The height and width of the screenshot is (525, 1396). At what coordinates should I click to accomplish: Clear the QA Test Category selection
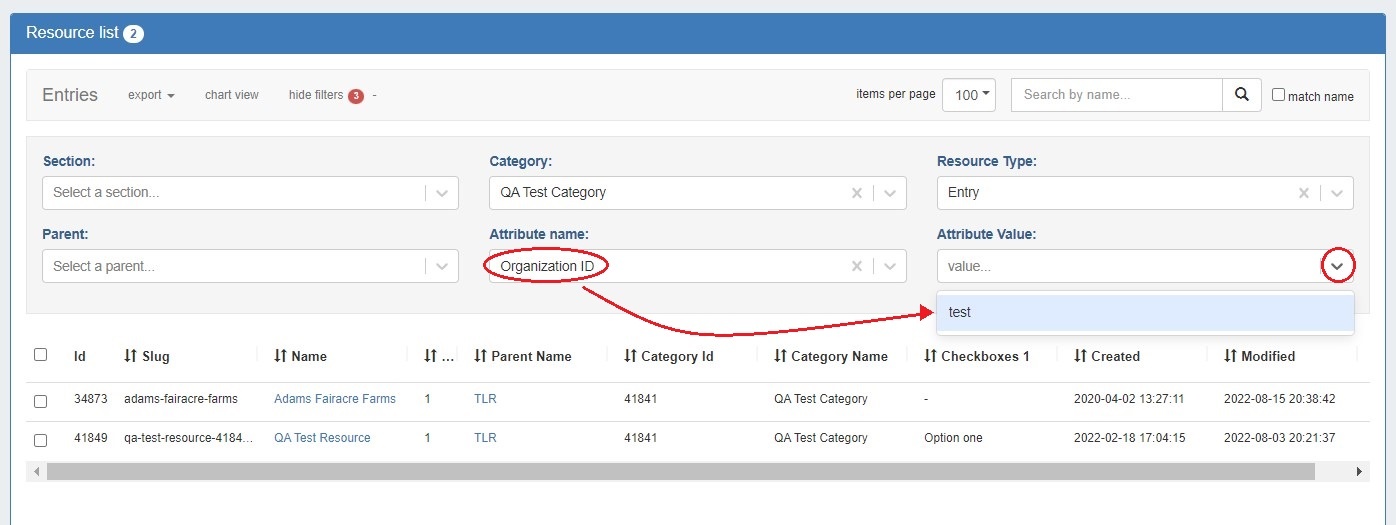coord(856,193)
